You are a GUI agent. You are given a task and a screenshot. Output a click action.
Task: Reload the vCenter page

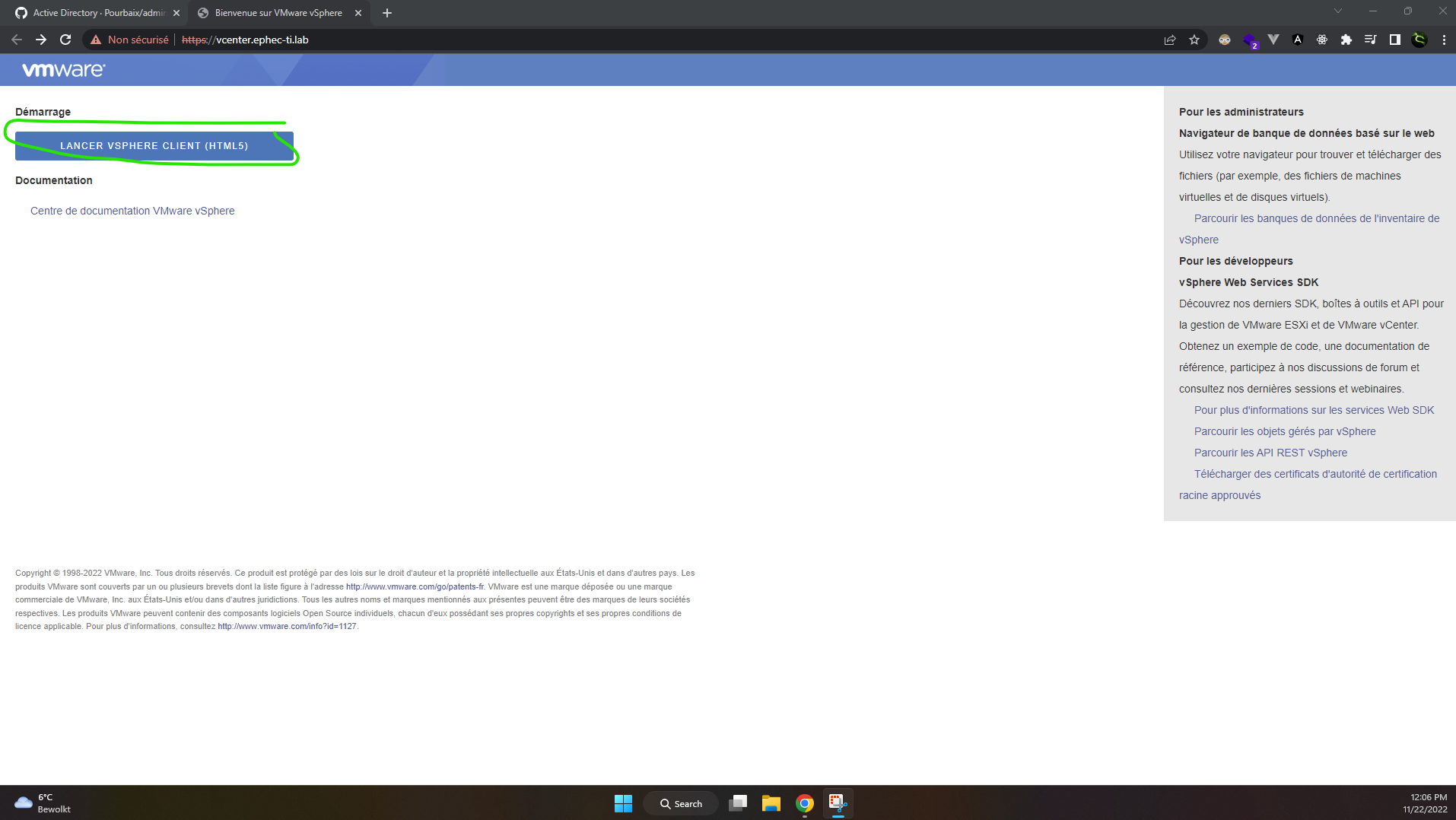tap(65, 40)
